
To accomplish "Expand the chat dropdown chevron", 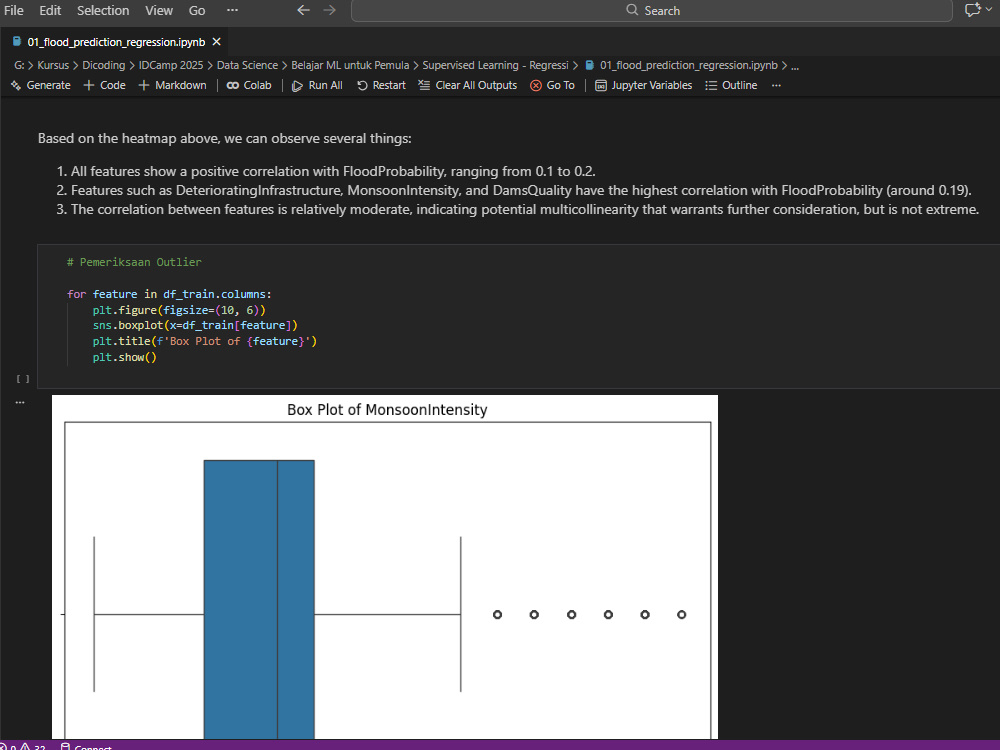I will point(989,10).
